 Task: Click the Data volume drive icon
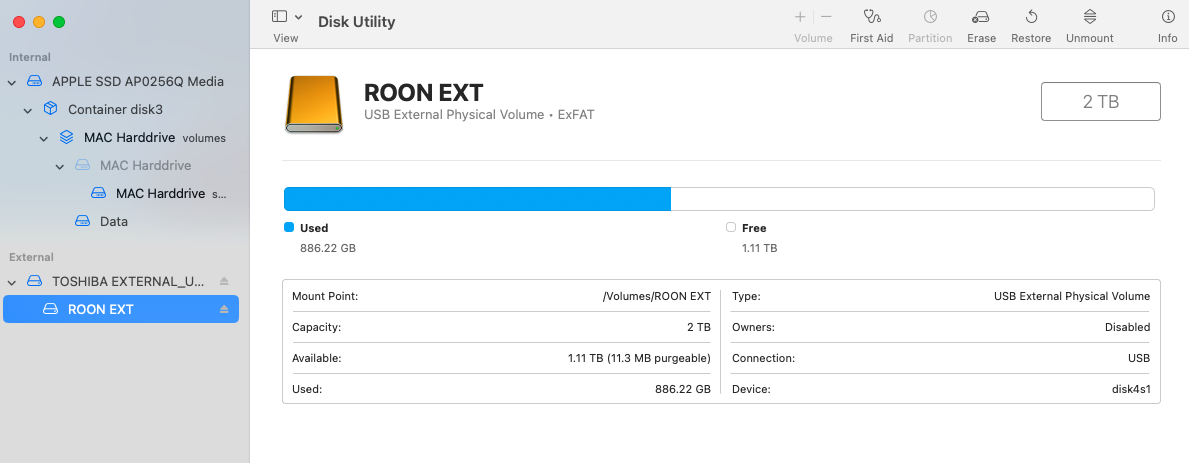click(83, 221)
